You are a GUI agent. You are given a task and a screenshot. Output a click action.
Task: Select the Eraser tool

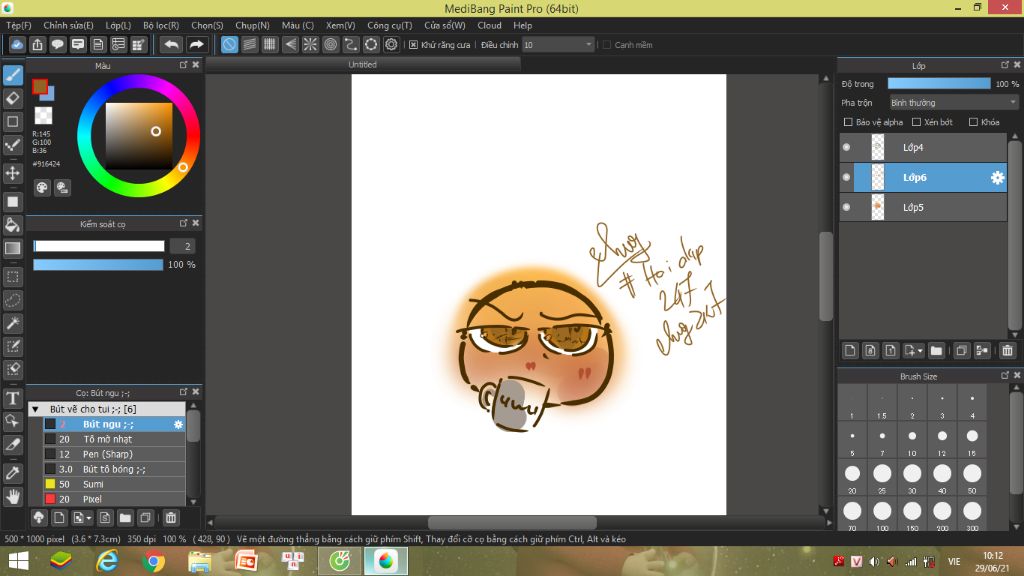[12, 99]
